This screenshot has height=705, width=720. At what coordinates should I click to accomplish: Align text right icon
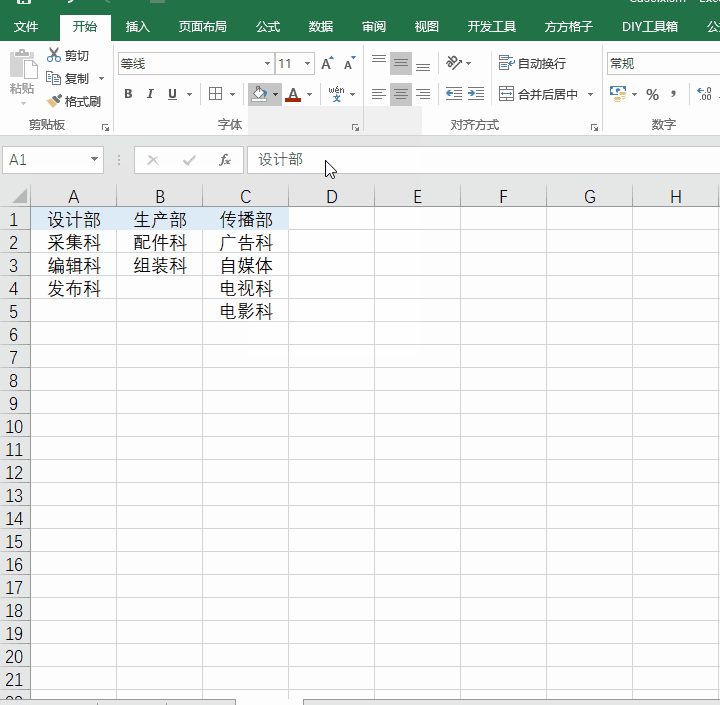[423, 94]
